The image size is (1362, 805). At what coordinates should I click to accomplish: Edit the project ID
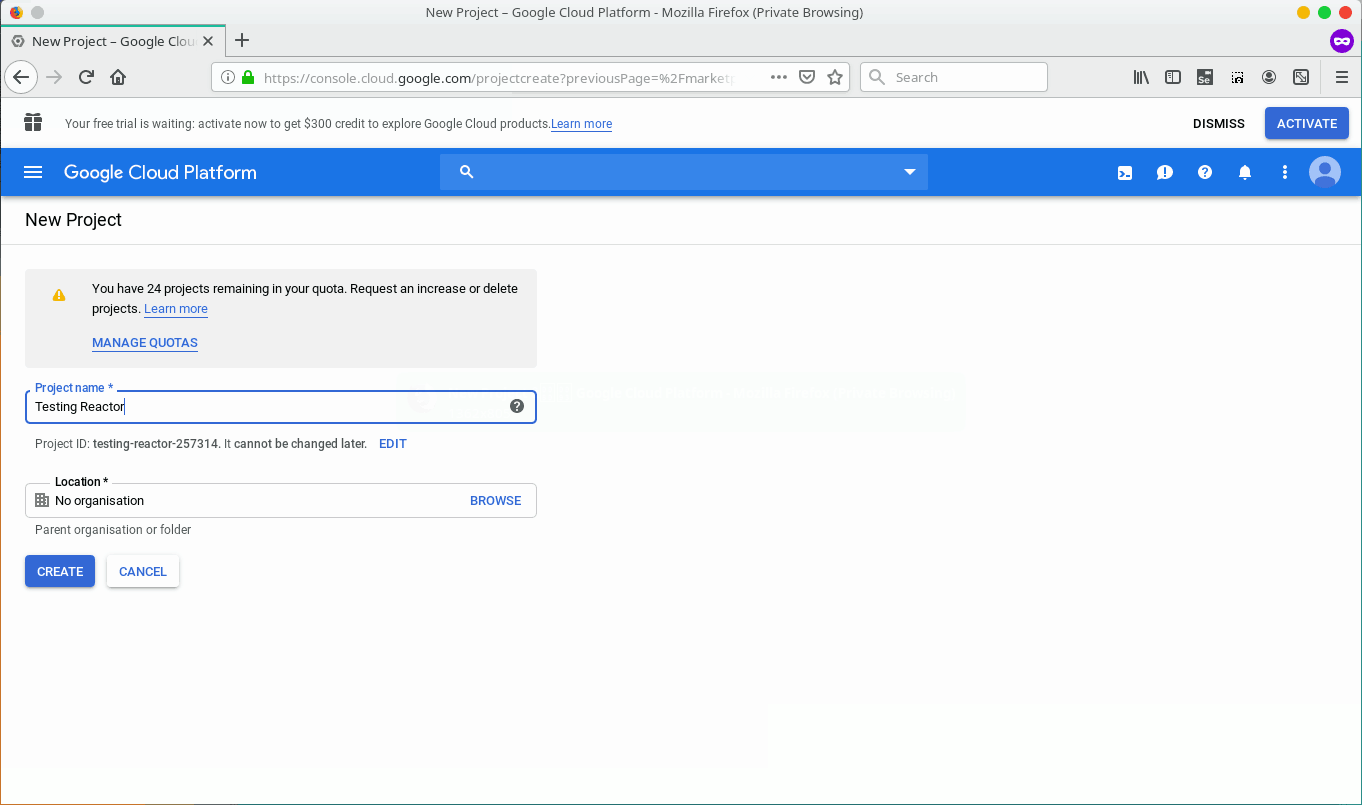click(393, 444)
